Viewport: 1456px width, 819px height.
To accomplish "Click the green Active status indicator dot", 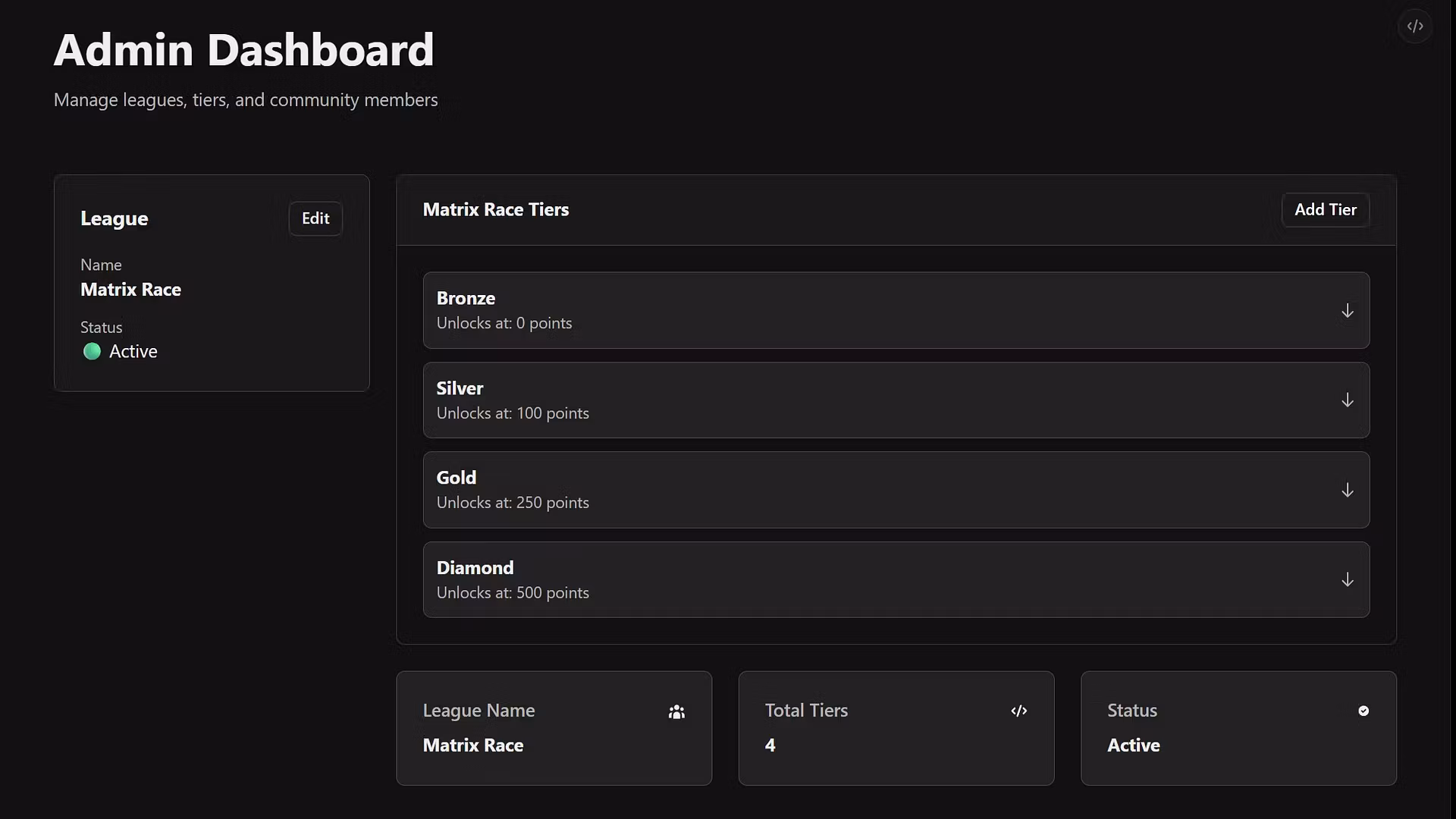I will [x=92, y=352].
